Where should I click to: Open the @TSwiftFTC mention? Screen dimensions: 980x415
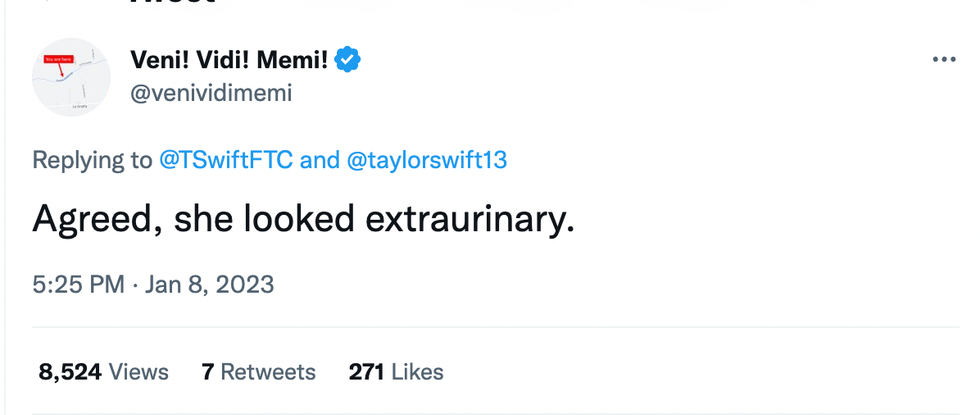(226, 160)
